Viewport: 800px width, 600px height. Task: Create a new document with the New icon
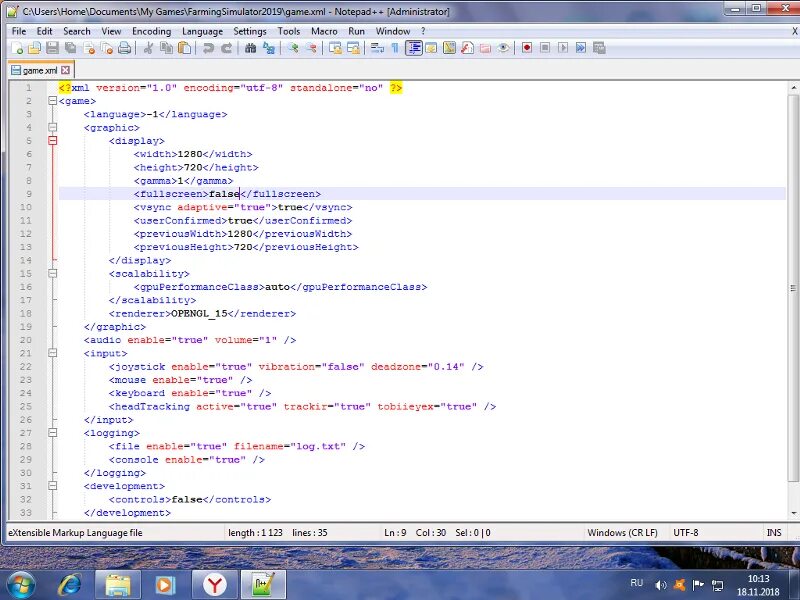click(17, 48)
